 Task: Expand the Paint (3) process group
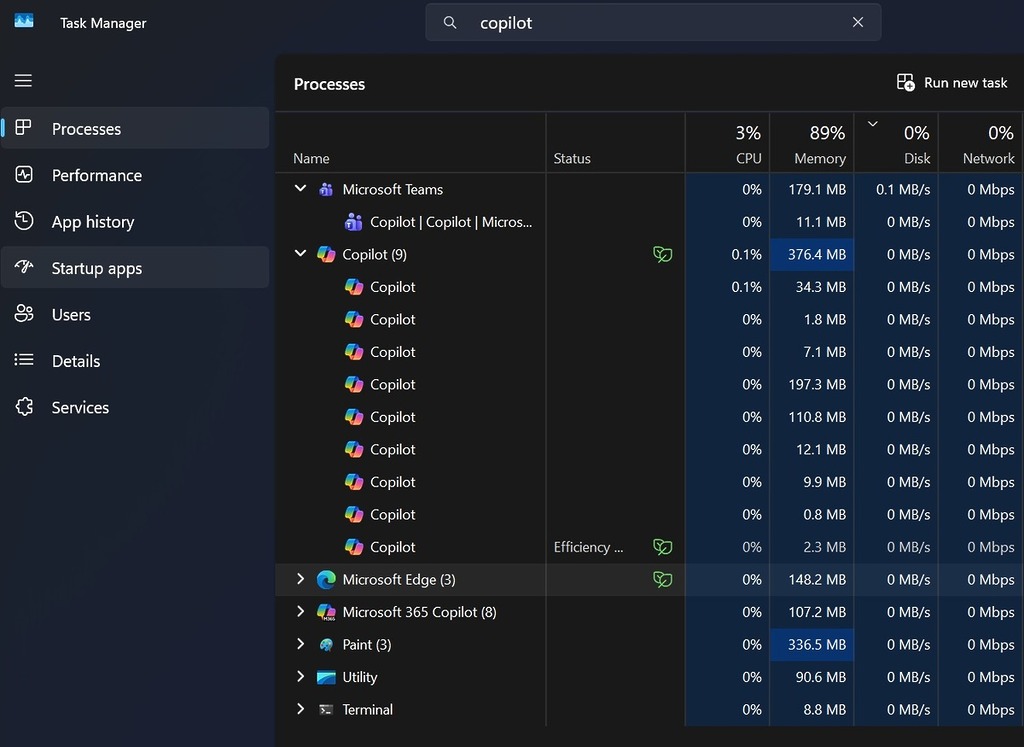coord(299,644)
